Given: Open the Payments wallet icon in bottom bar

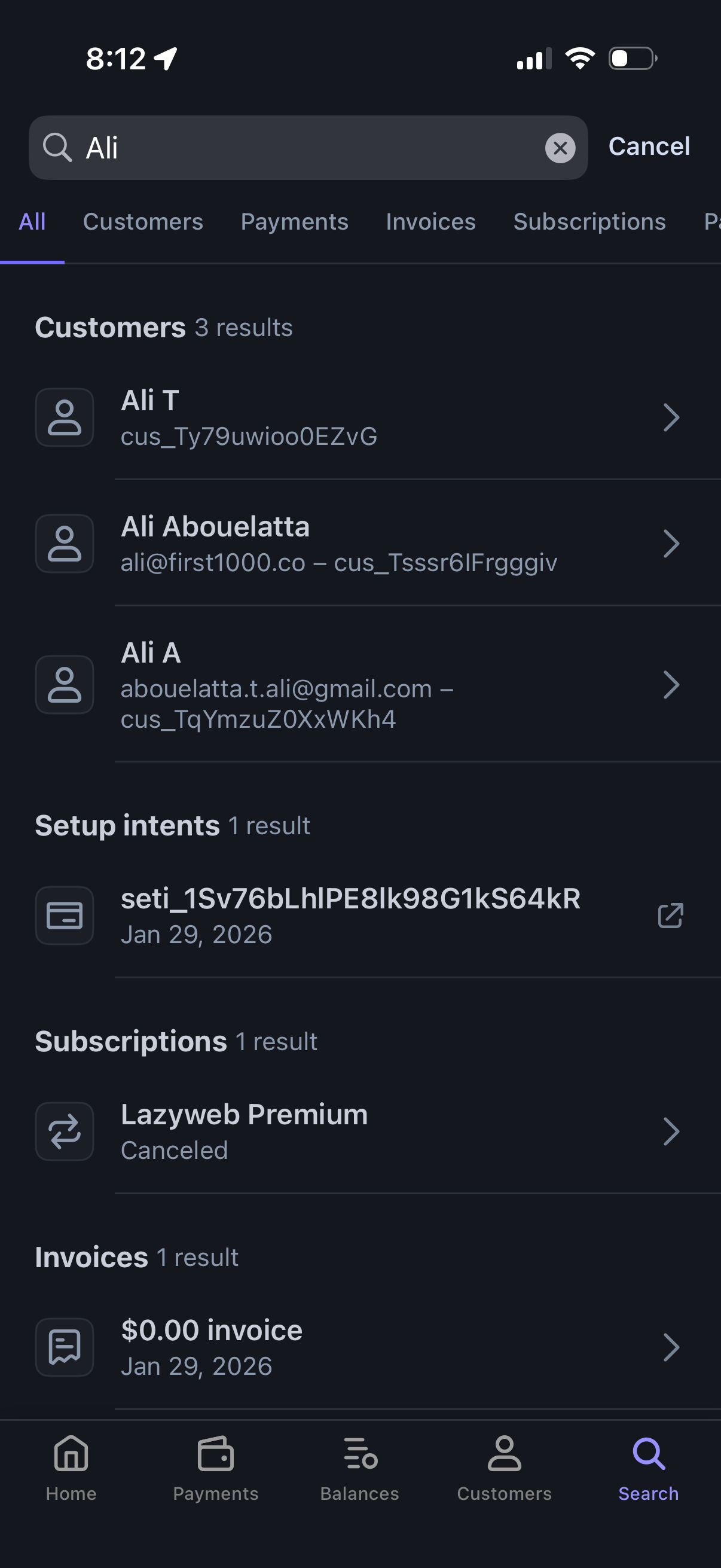Looking at the screenshot, I should [215, 1454].
